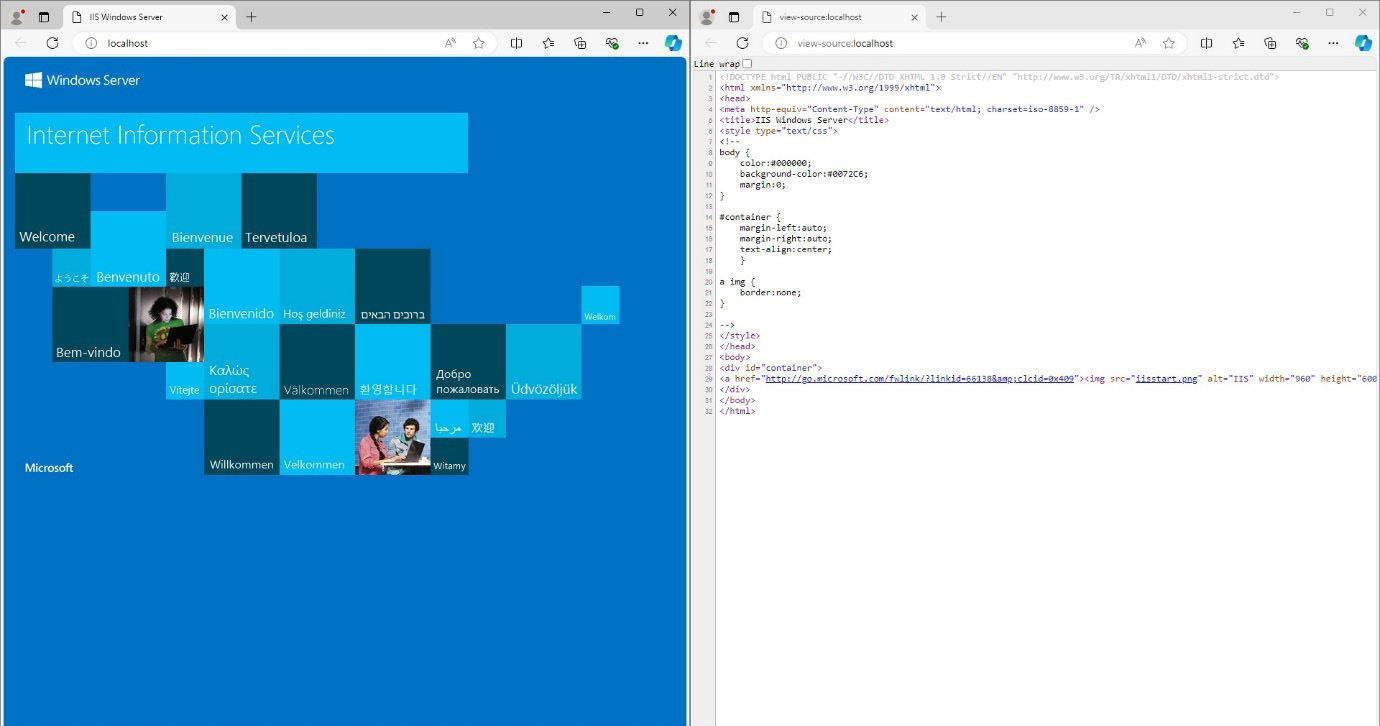Viewport: 1380px width, 726px height.
Task: Open Collections in IIS Windows Server window
Action: pos(580,43)
